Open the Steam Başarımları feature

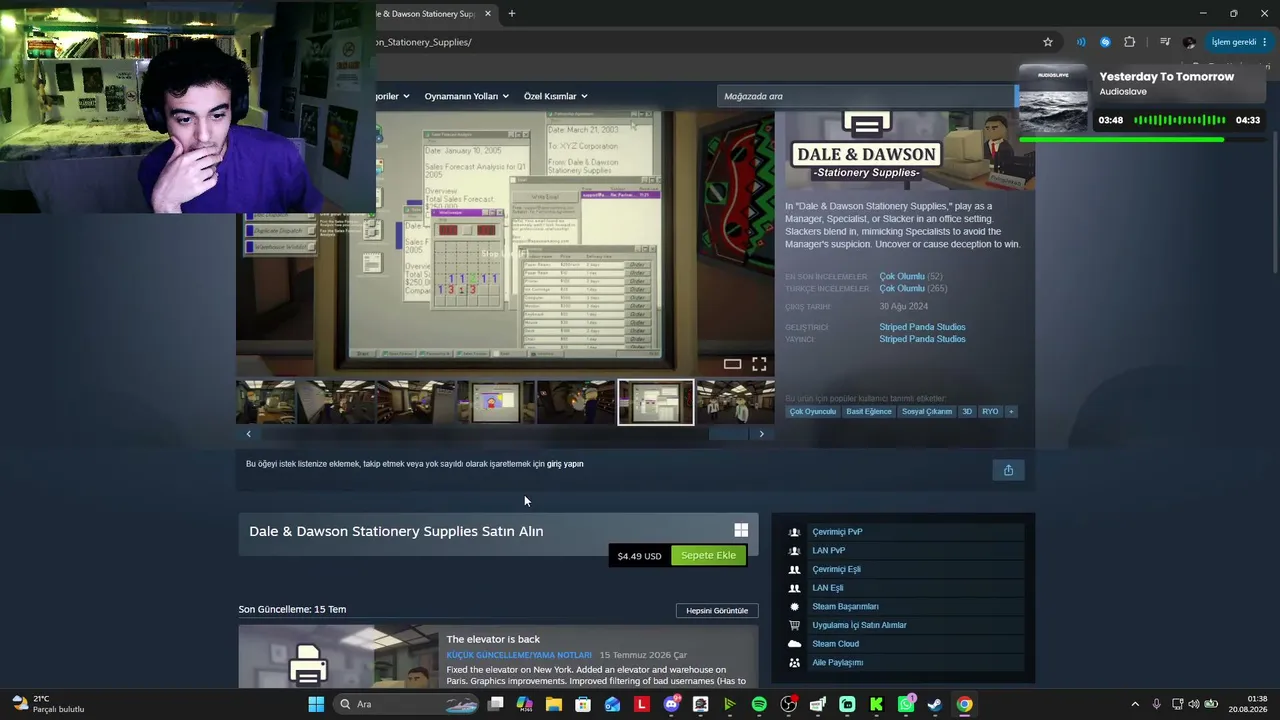click(x=845, y=607)
